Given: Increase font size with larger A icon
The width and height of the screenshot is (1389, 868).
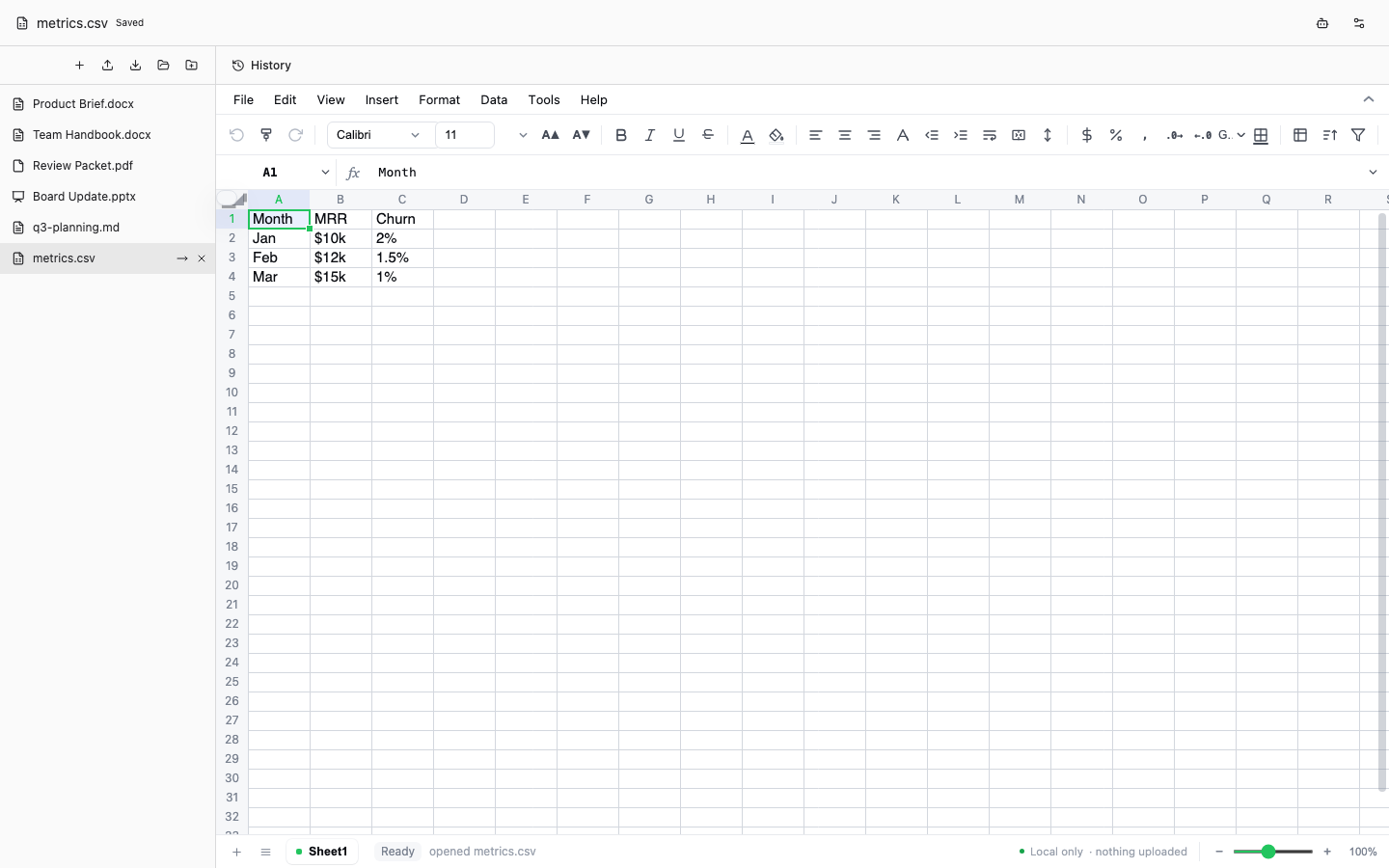Looking at the screenshot, I should tap(550, 135).
